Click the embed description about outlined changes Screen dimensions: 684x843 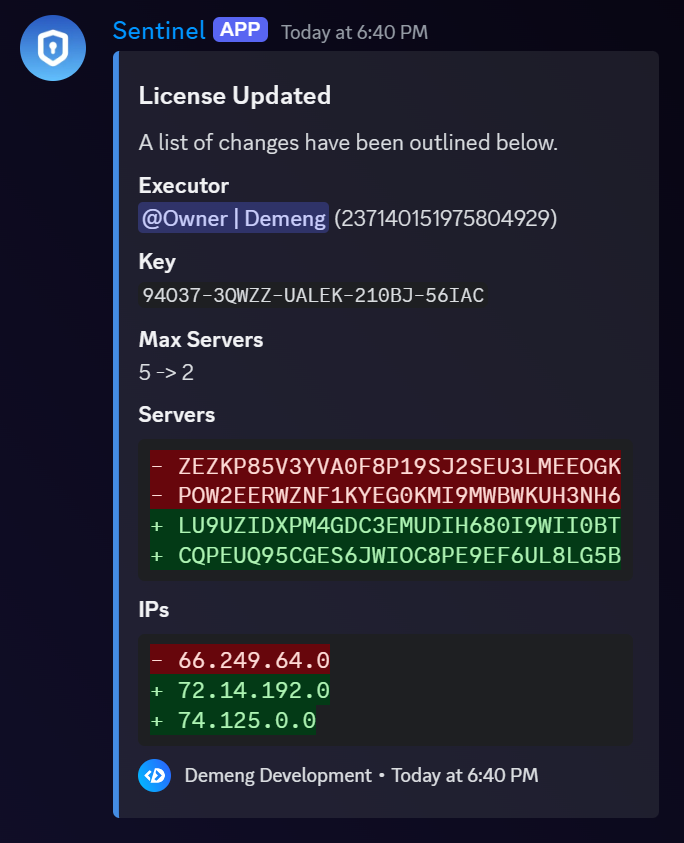coord(348,142)
